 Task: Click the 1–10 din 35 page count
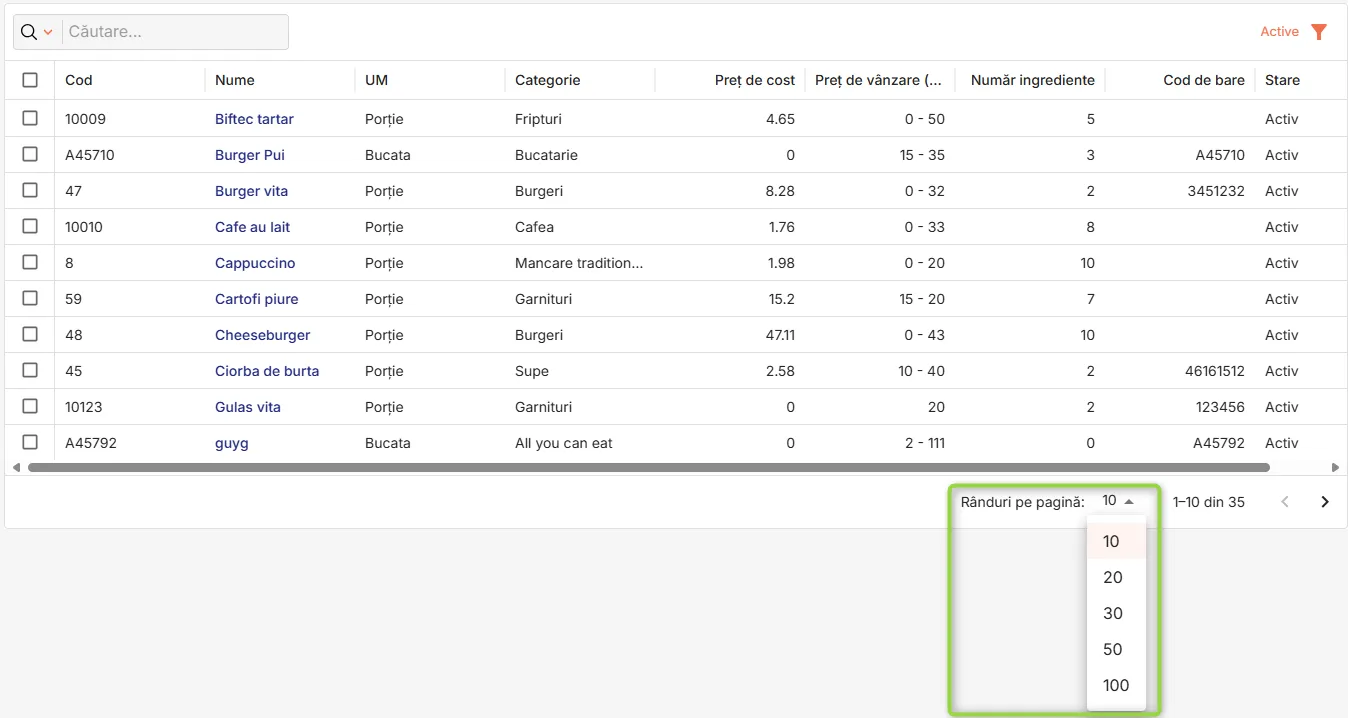pos(1209,502)
